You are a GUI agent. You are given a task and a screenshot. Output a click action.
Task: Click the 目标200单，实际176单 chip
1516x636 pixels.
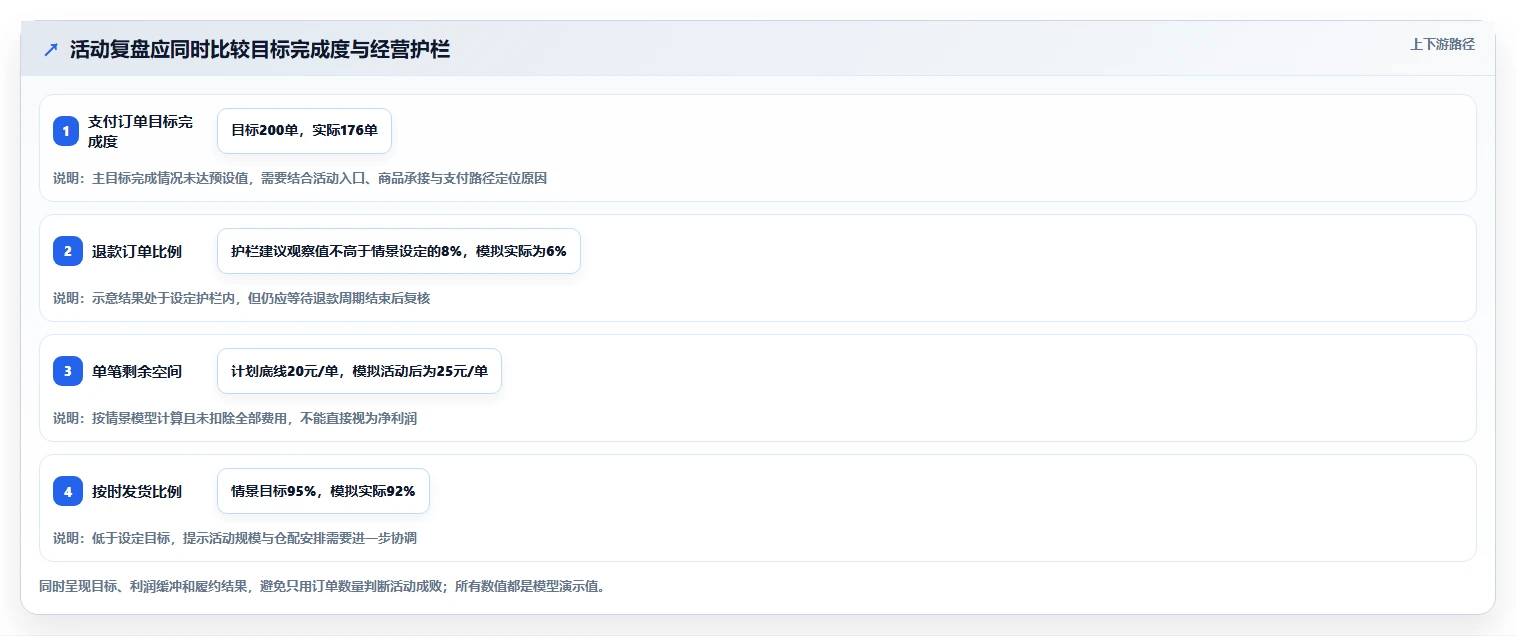(x=304, y=131)
